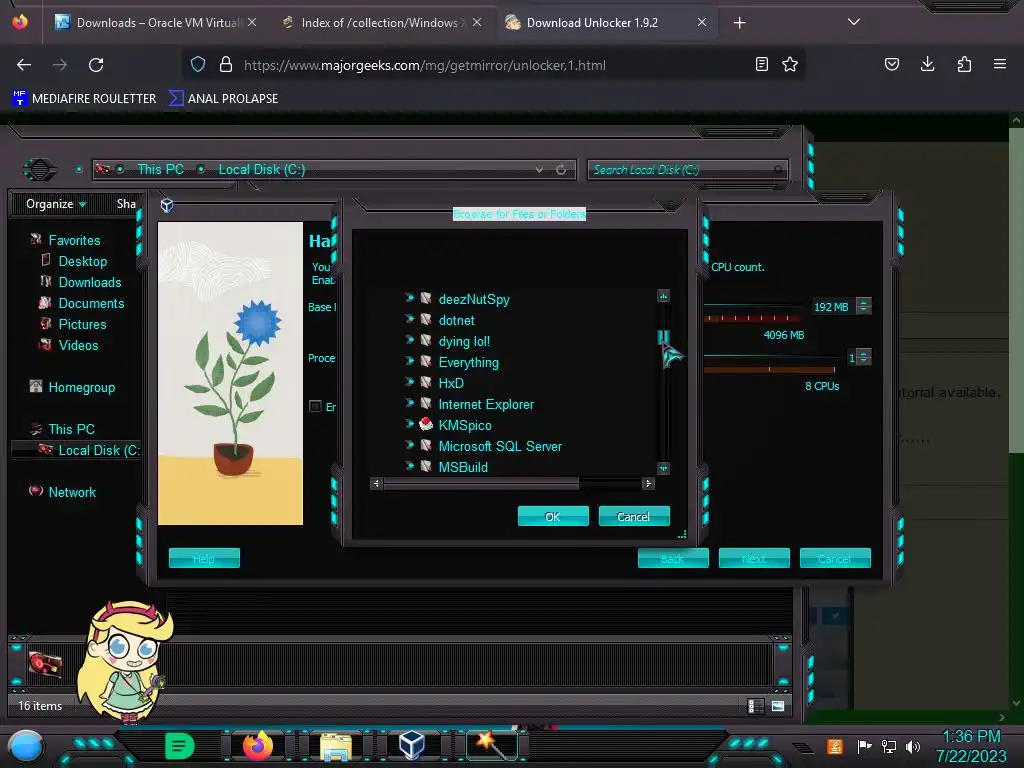The width and height of the screenshot is (1024, 768).
Task: List all tabs dropdown in Firefox
Action: pyautogui.click(x=854, y=22)
